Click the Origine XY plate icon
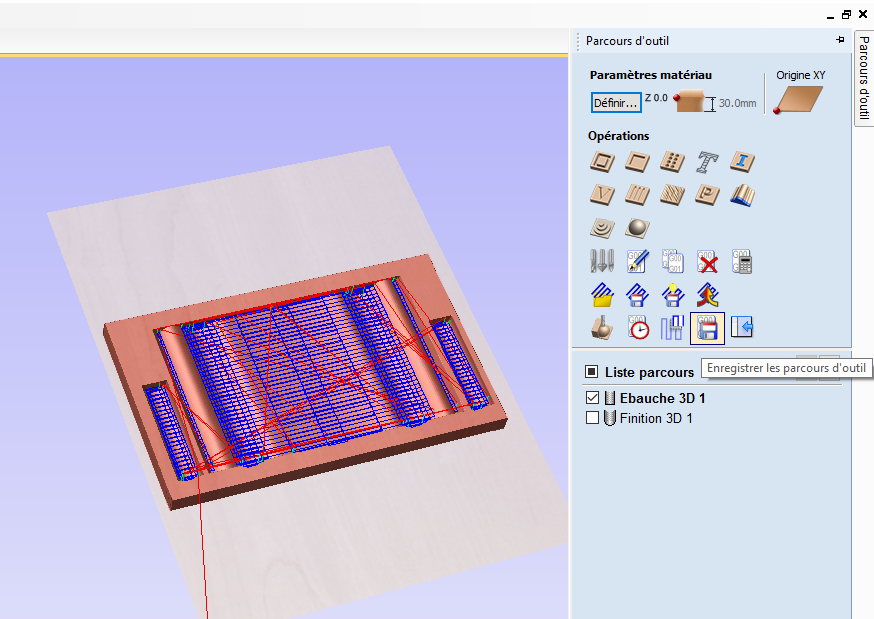 798,100
